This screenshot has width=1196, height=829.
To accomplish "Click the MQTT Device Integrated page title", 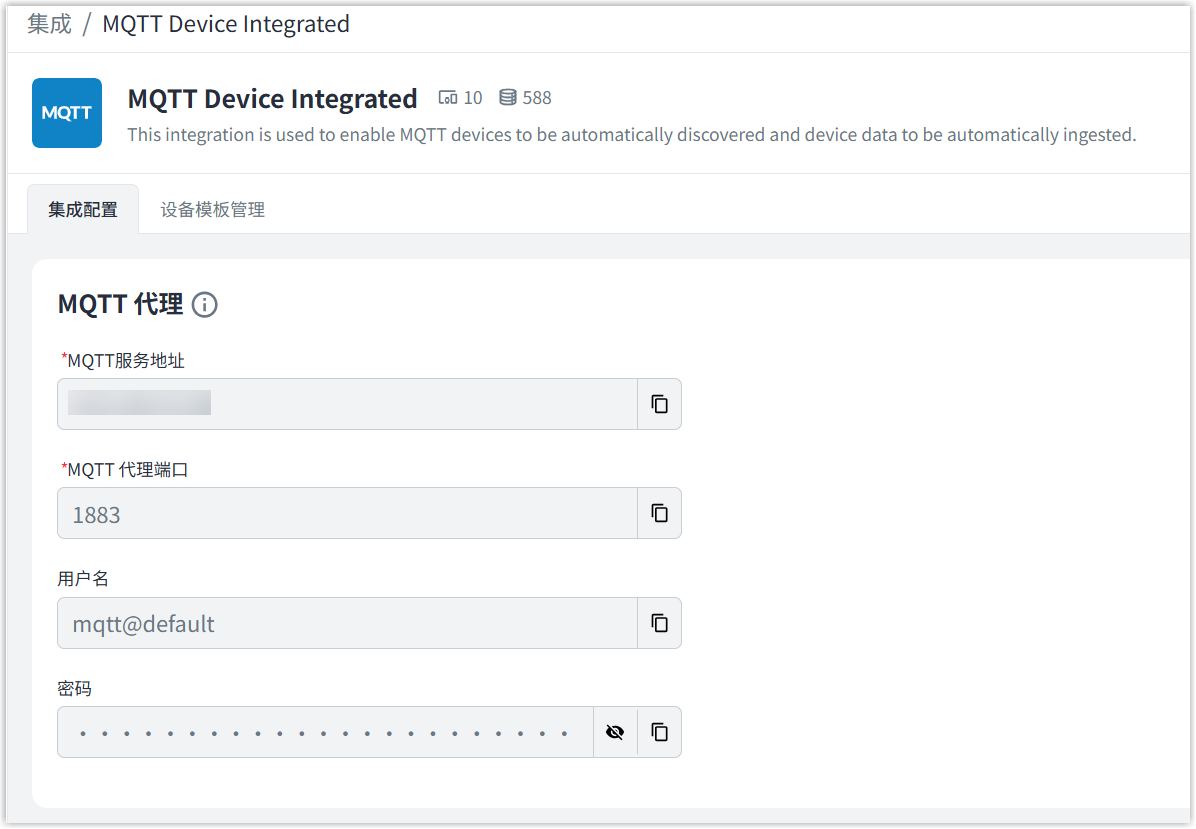I will coord(272,99).
